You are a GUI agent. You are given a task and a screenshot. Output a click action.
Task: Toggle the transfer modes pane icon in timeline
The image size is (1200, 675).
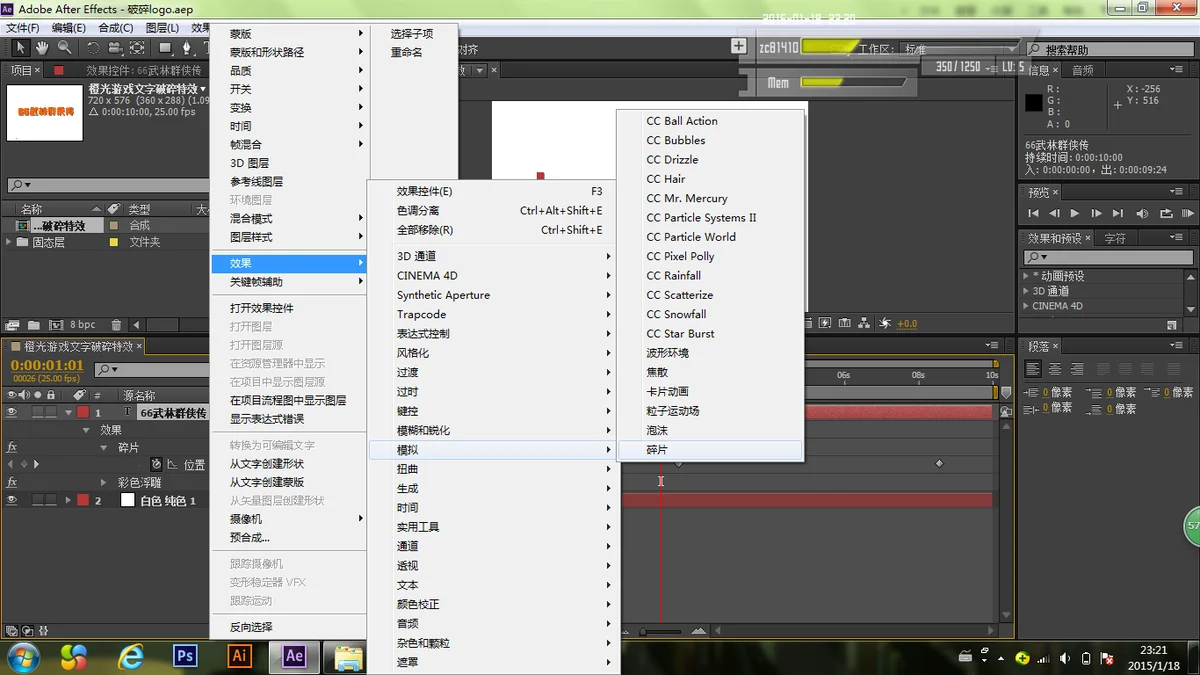(x=27, y=631)
